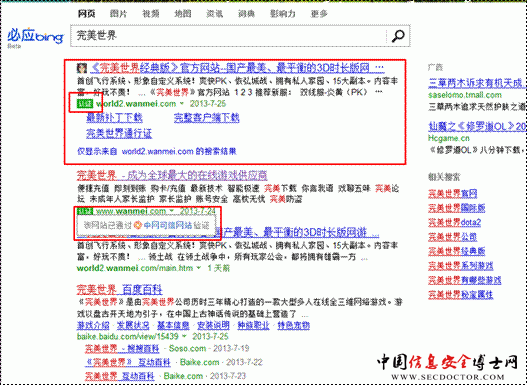Open the 最新补丁下载 link
This screenshot has width=527, height=385.
114,118
